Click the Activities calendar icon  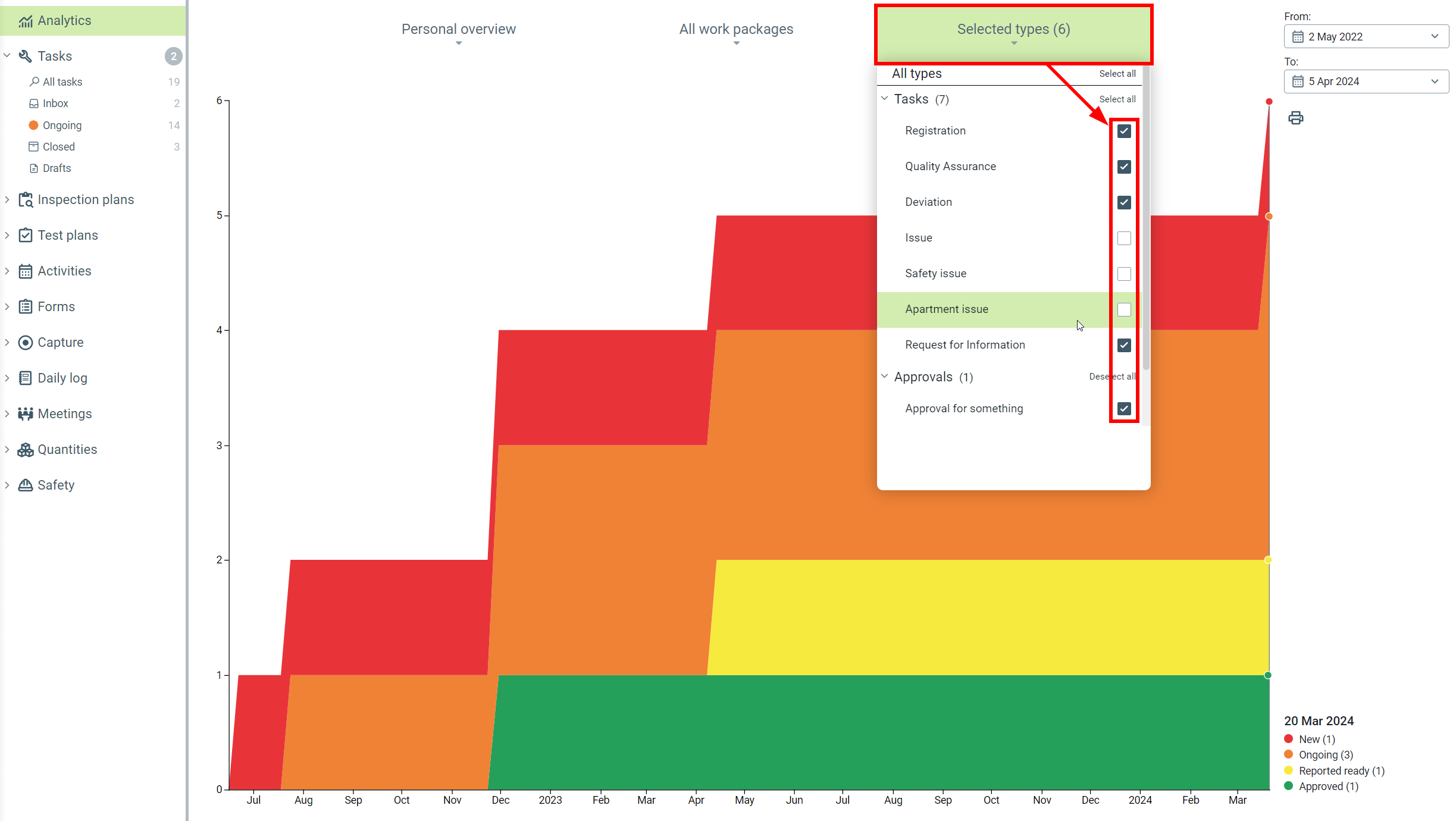point(25,271)
